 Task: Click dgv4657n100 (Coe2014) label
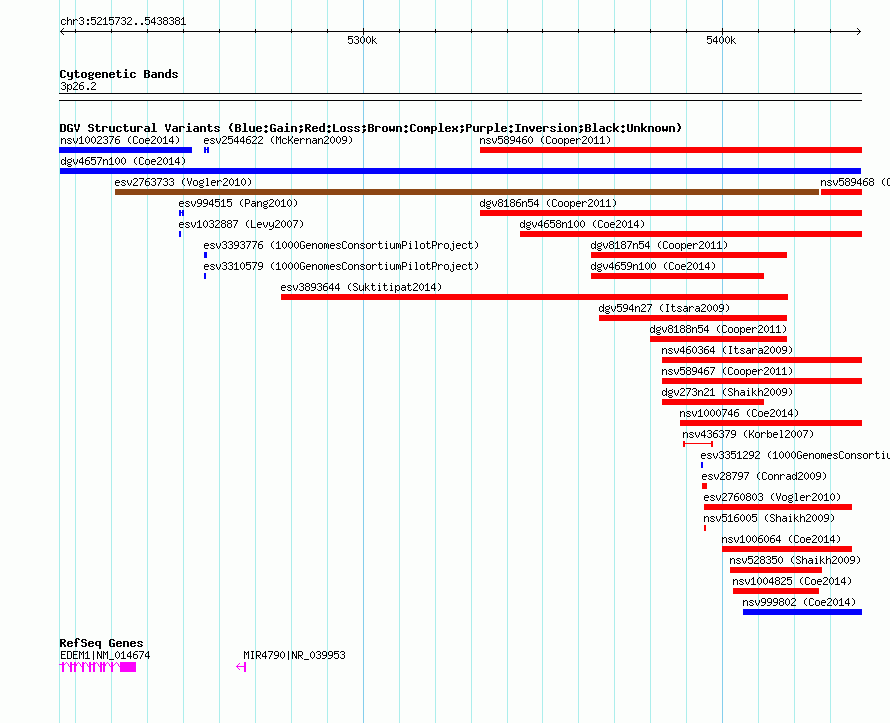[123, 161]
